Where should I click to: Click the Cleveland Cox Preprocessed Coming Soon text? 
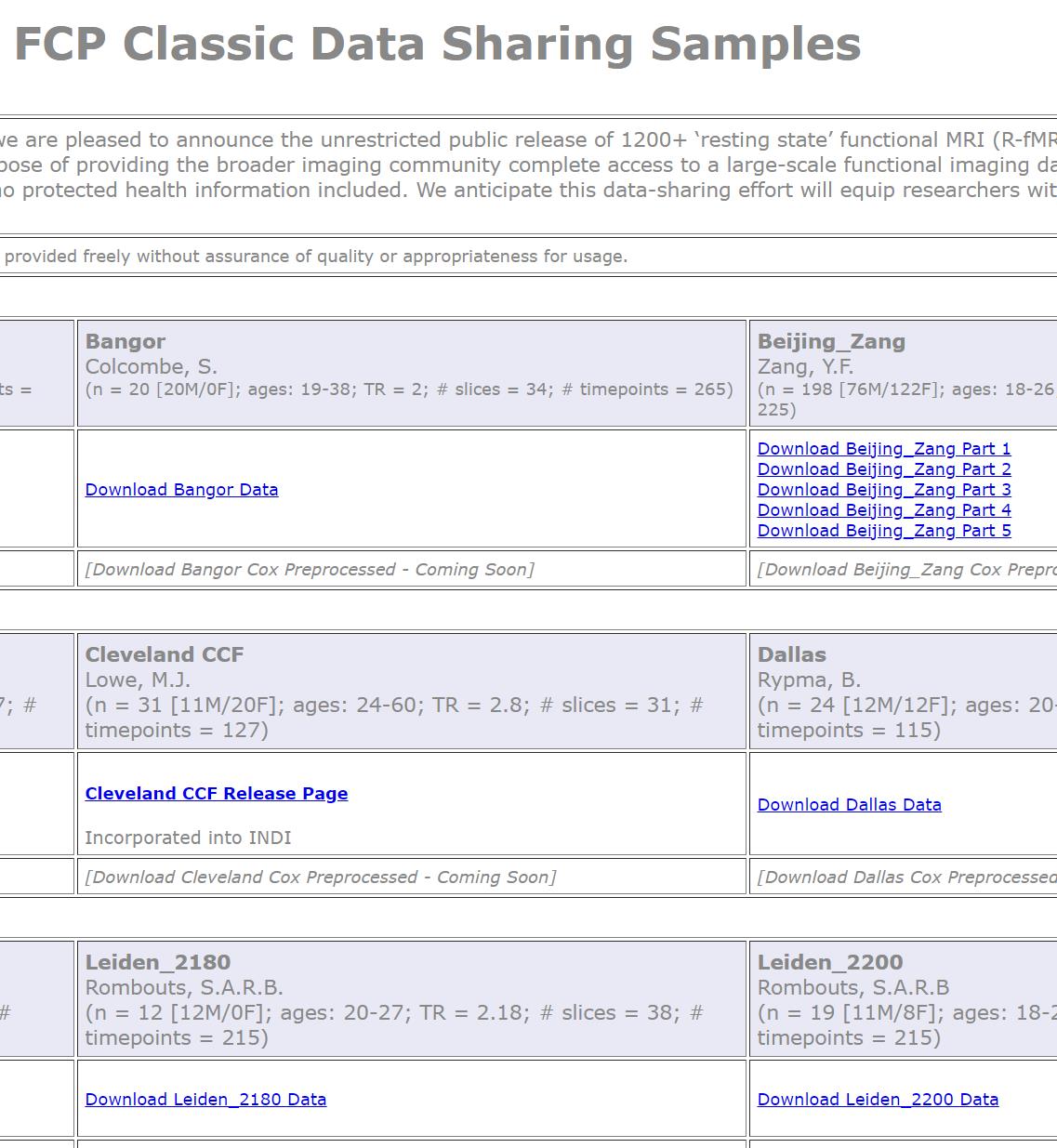(321, 877)
